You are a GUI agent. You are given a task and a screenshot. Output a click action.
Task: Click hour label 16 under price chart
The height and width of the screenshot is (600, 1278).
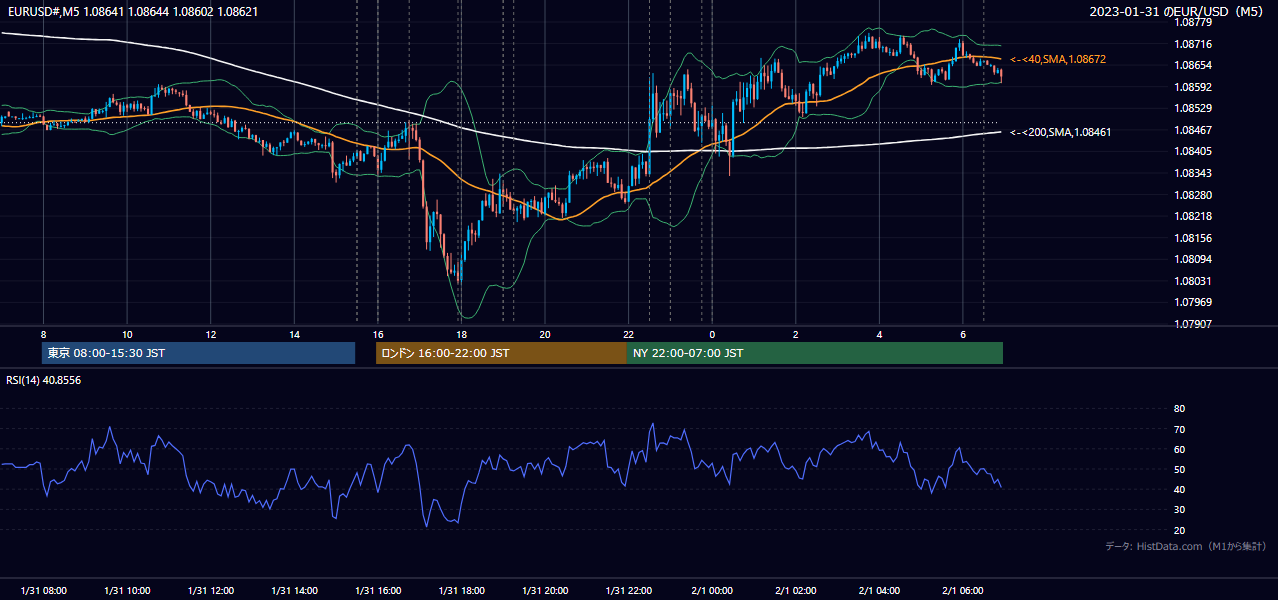click(x=378, y=334)
